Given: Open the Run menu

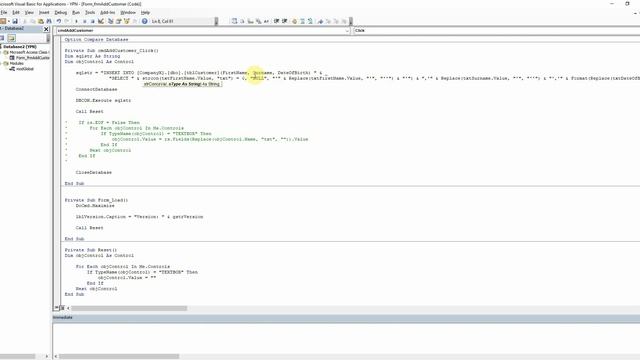Looking at the screenshot, I should point(76,13).
